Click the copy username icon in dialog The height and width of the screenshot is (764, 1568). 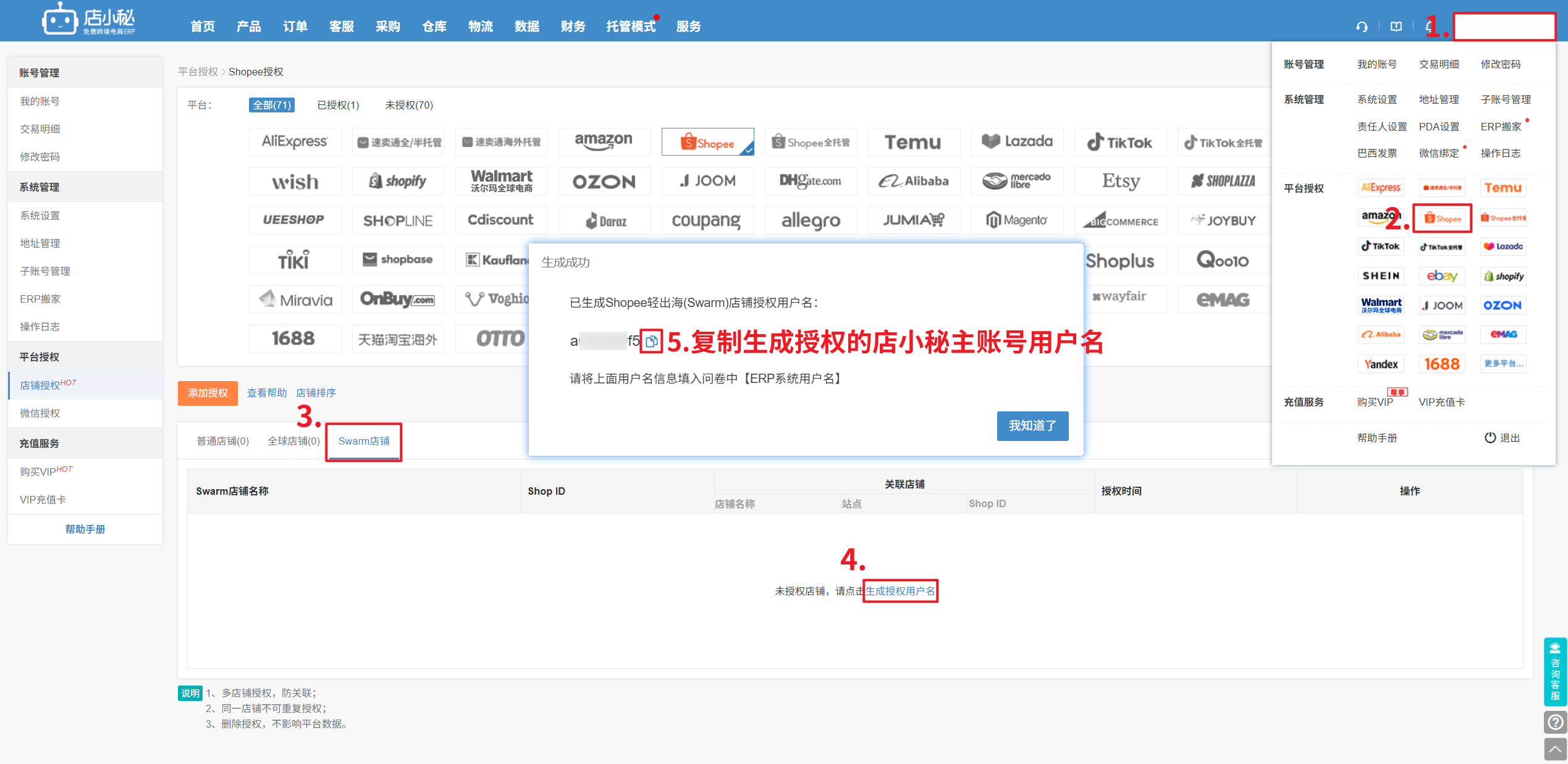651,341
